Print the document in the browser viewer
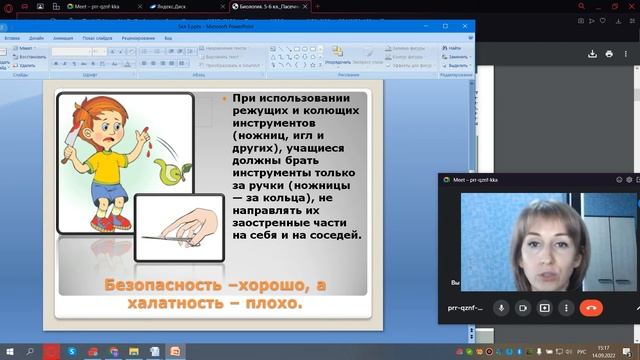The image size is (640, 360). click(609, 54)
